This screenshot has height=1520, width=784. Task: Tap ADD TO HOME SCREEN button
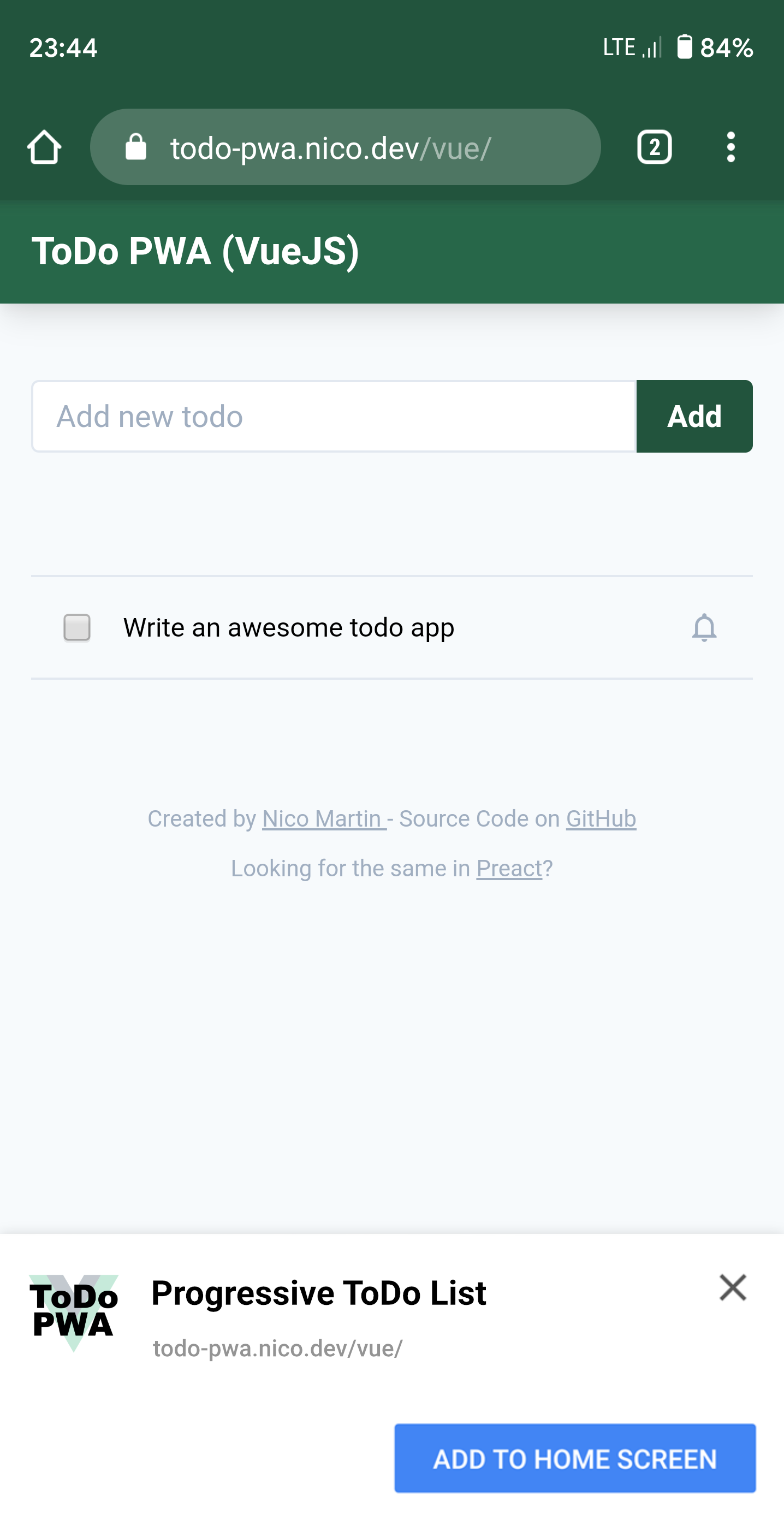574,1459
